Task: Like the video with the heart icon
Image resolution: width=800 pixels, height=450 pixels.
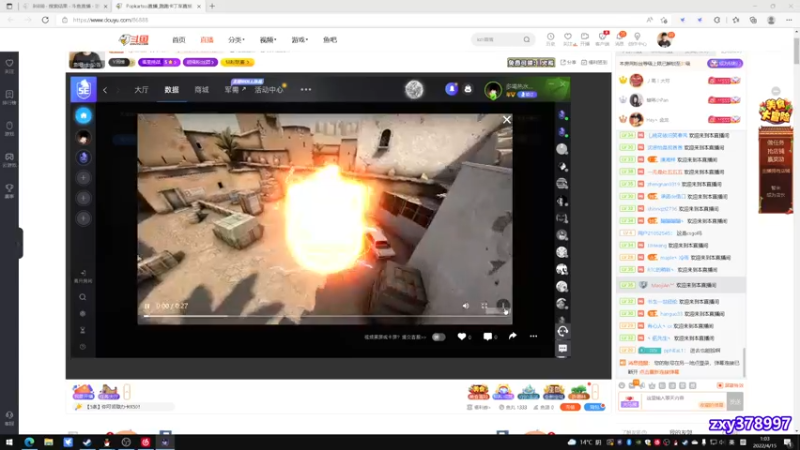Action: (462, 336)
